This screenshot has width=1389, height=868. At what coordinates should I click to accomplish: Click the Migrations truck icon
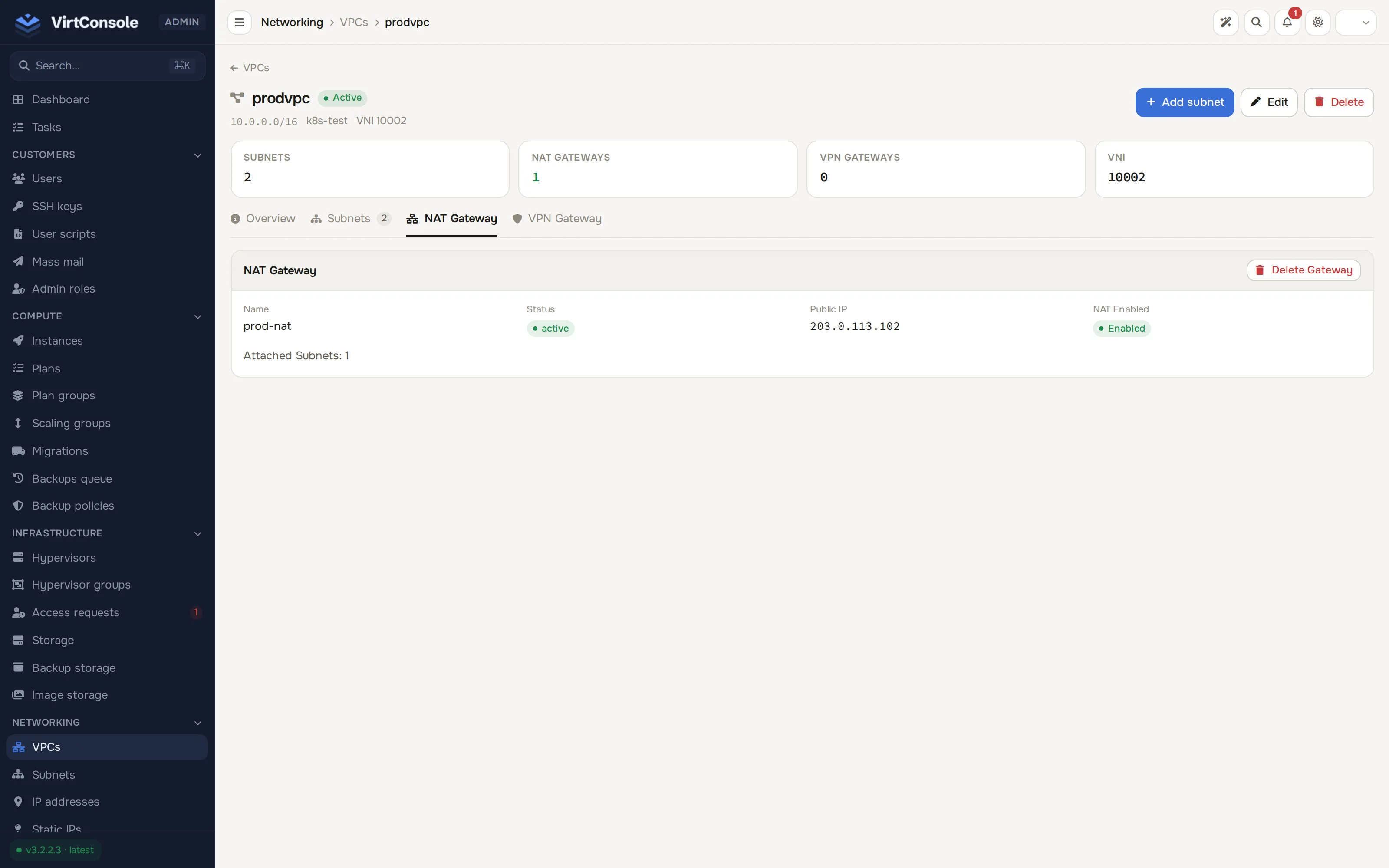pyautogui.click(x=18, y=450)
